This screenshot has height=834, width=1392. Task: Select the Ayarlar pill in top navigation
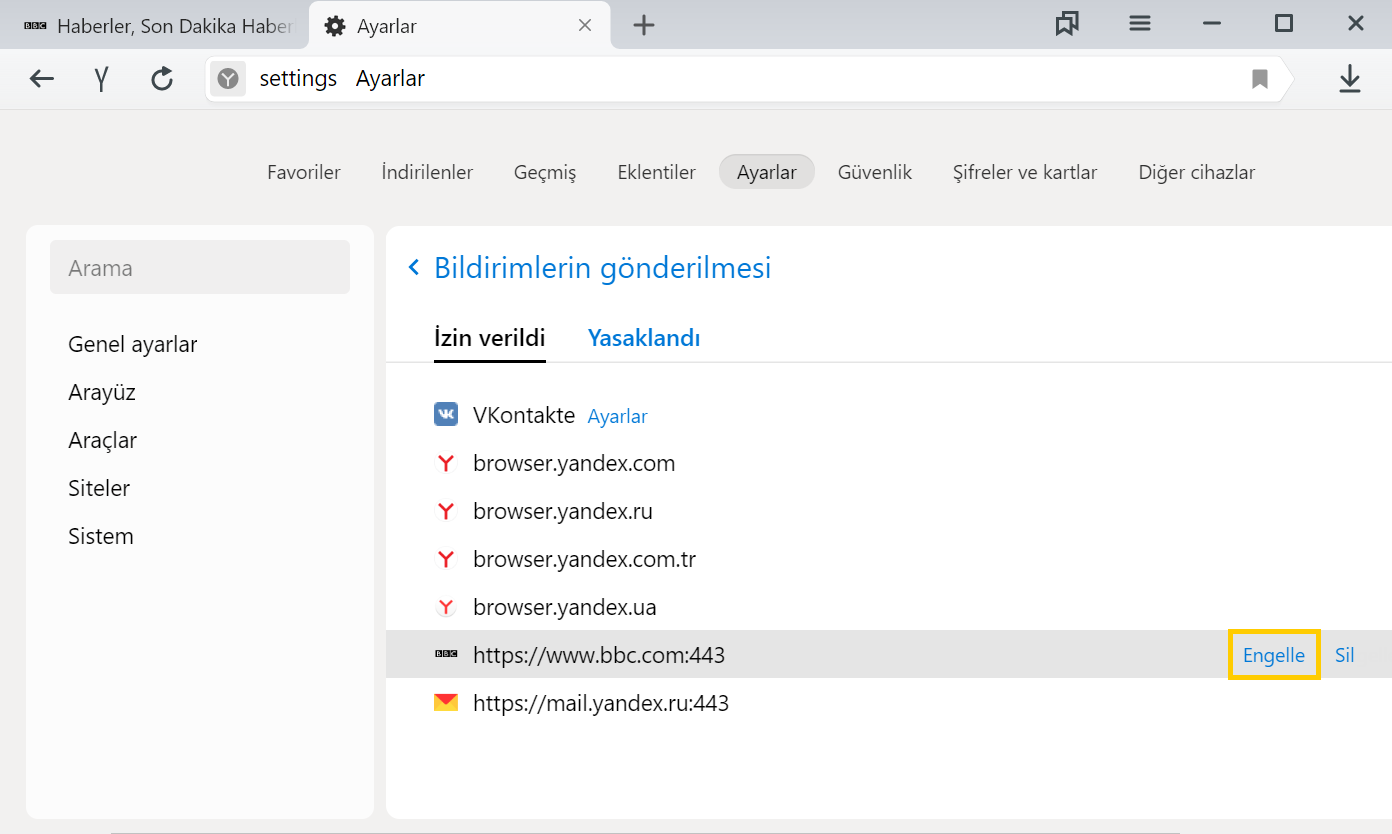(767, 172)
